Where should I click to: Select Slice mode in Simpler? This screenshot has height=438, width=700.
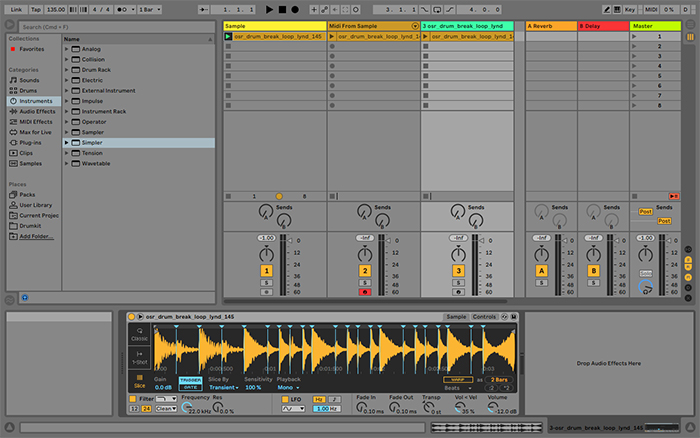pos(139,381)
